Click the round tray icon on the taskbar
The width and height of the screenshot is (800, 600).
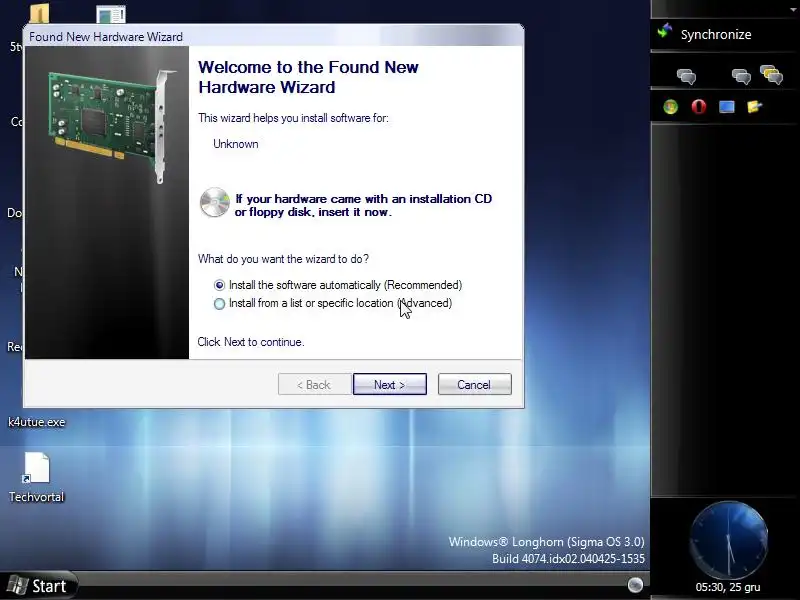(635, 585)
